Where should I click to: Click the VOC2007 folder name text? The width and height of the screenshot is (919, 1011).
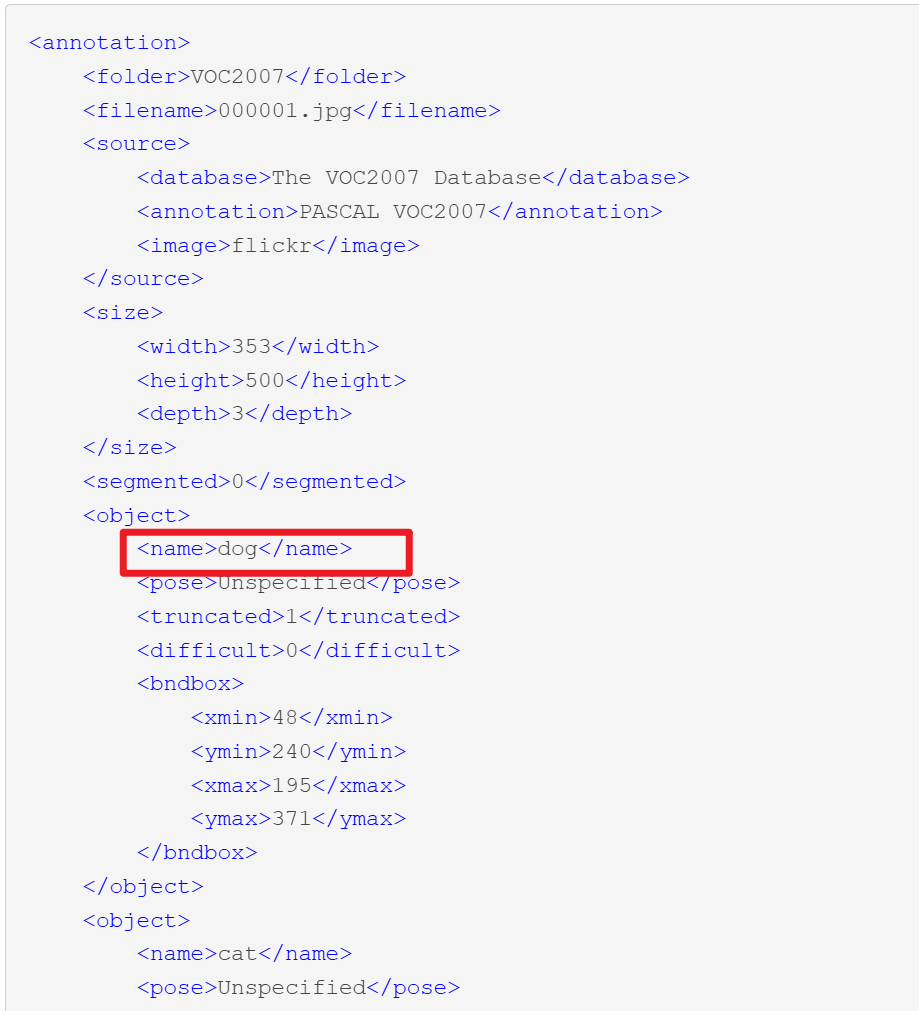click(x=238, y=77)
